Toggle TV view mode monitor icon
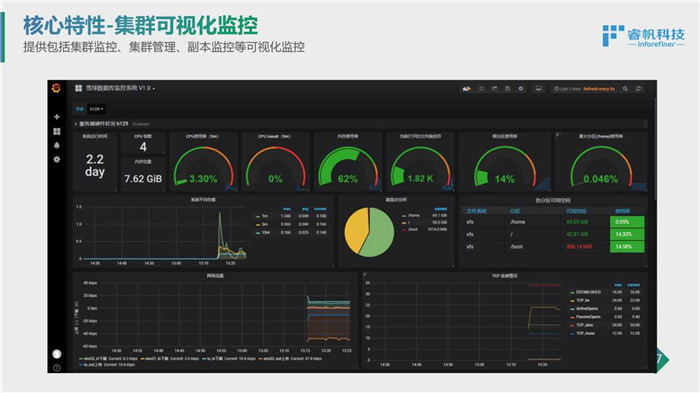The height and width of the screenshot is (393, 700). (539, 88)
